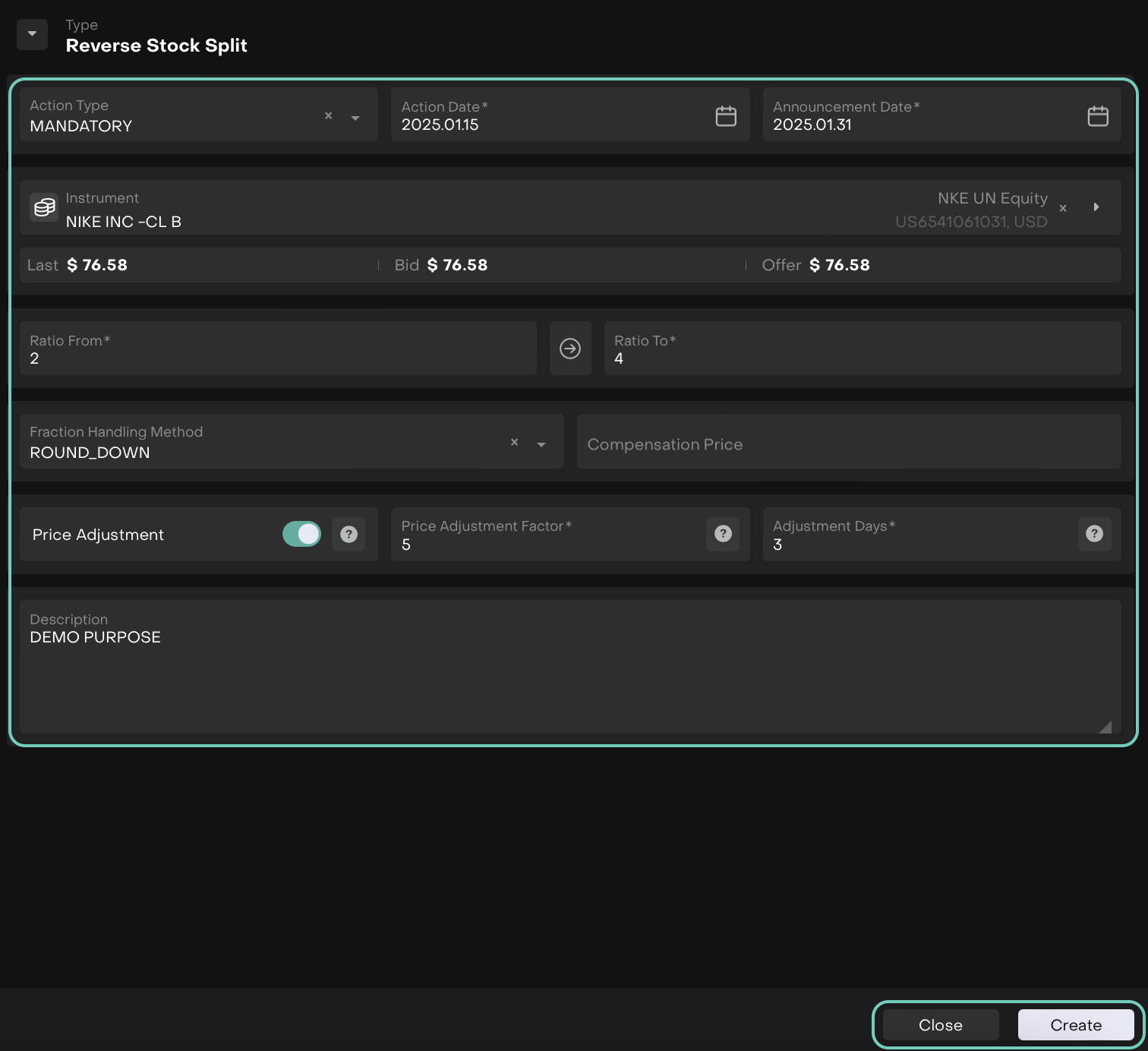Show help for Price Adjustment toggle

tap(348, 535)
